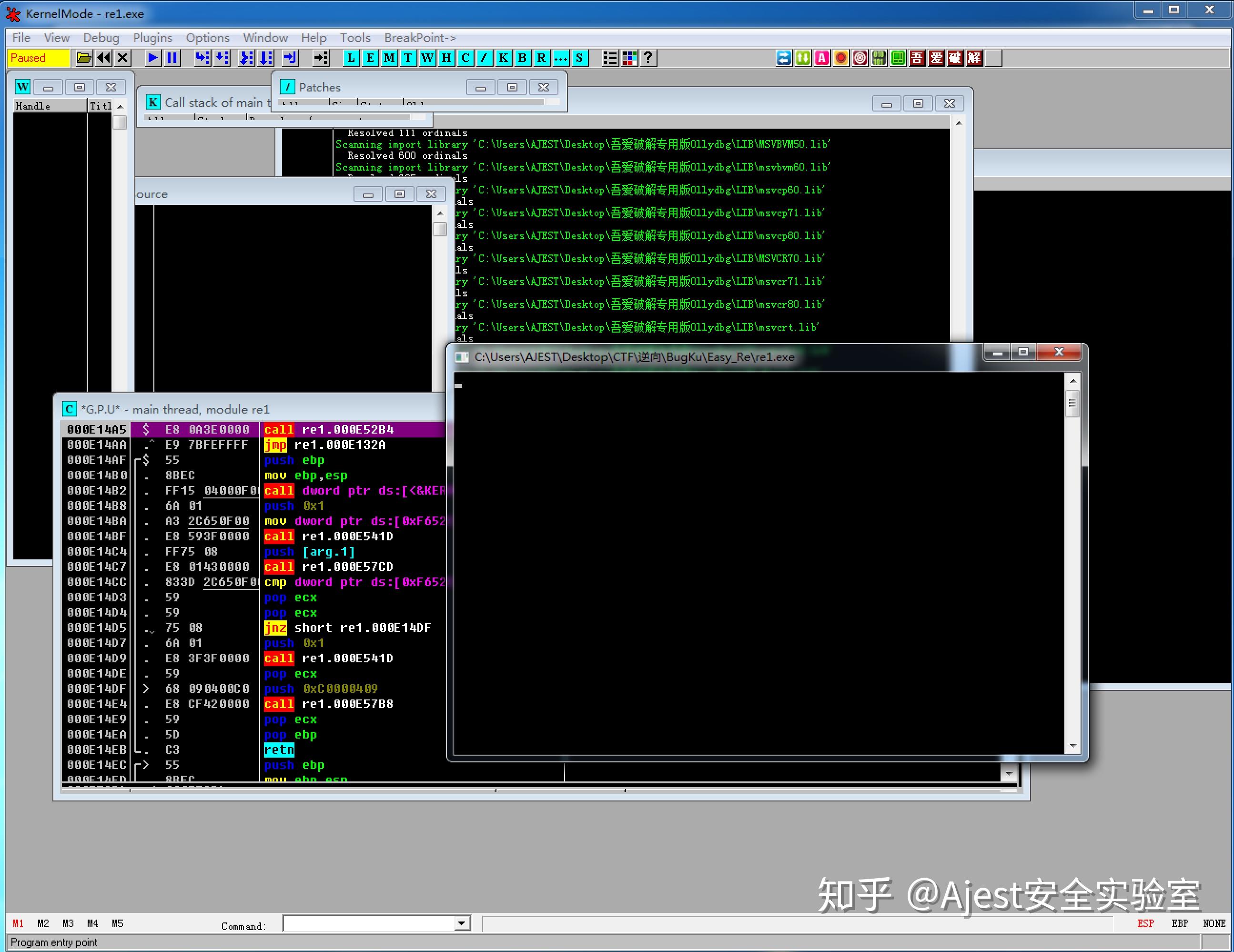This screenshot has height=952, width=1234.
Task: Click the Open file folder icon
Action: click(x=84, y=58)
